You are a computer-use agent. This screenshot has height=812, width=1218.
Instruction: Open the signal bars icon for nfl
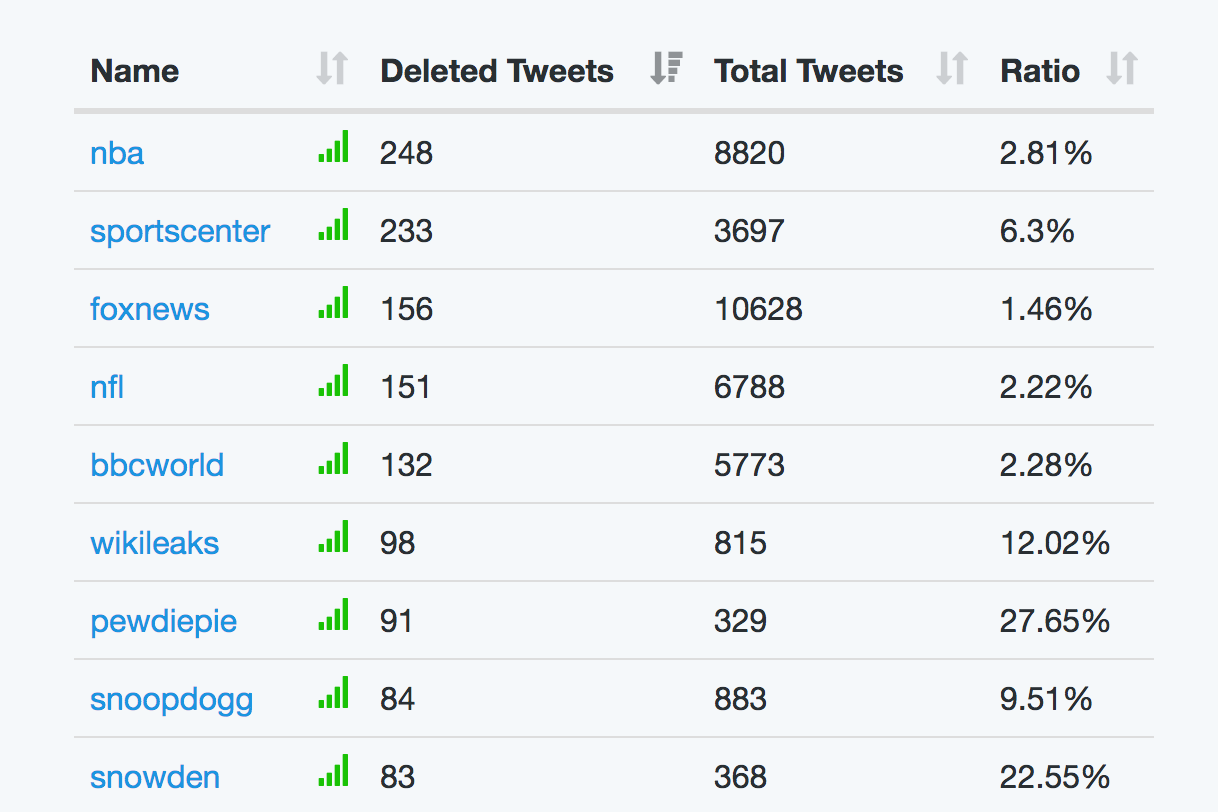[x=333, y=380]
